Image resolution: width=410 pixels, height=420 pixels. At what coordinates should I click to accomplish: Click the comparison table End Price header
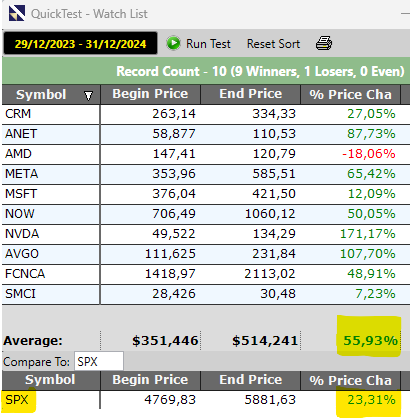click(250, 380)
